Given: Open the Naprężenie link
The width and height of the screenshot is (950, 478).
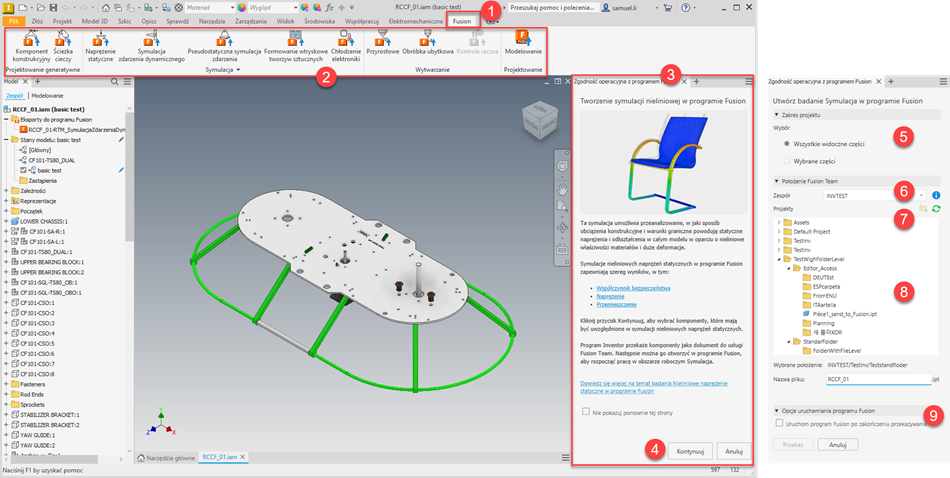Looking at the screenshot, I should (x=611, y=297).
